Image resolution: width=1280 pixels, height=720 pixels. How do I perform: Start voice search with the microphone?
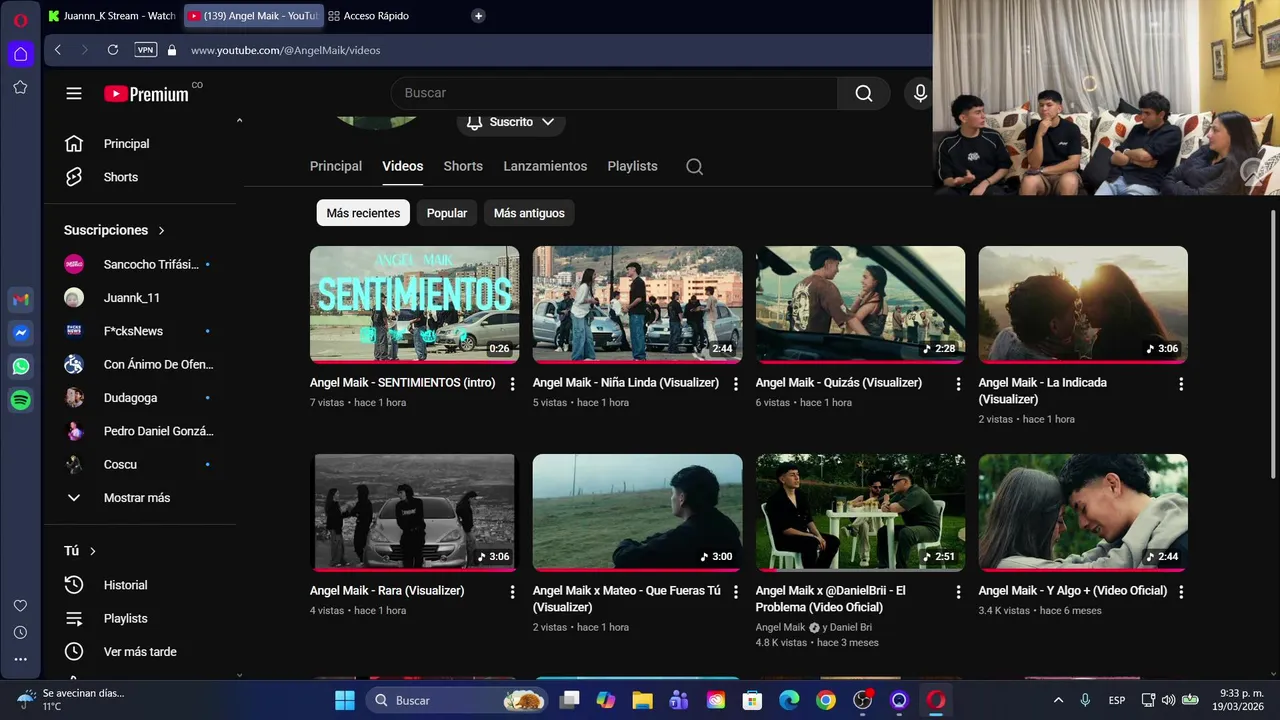pyautogui.click(x=921, y=93)
